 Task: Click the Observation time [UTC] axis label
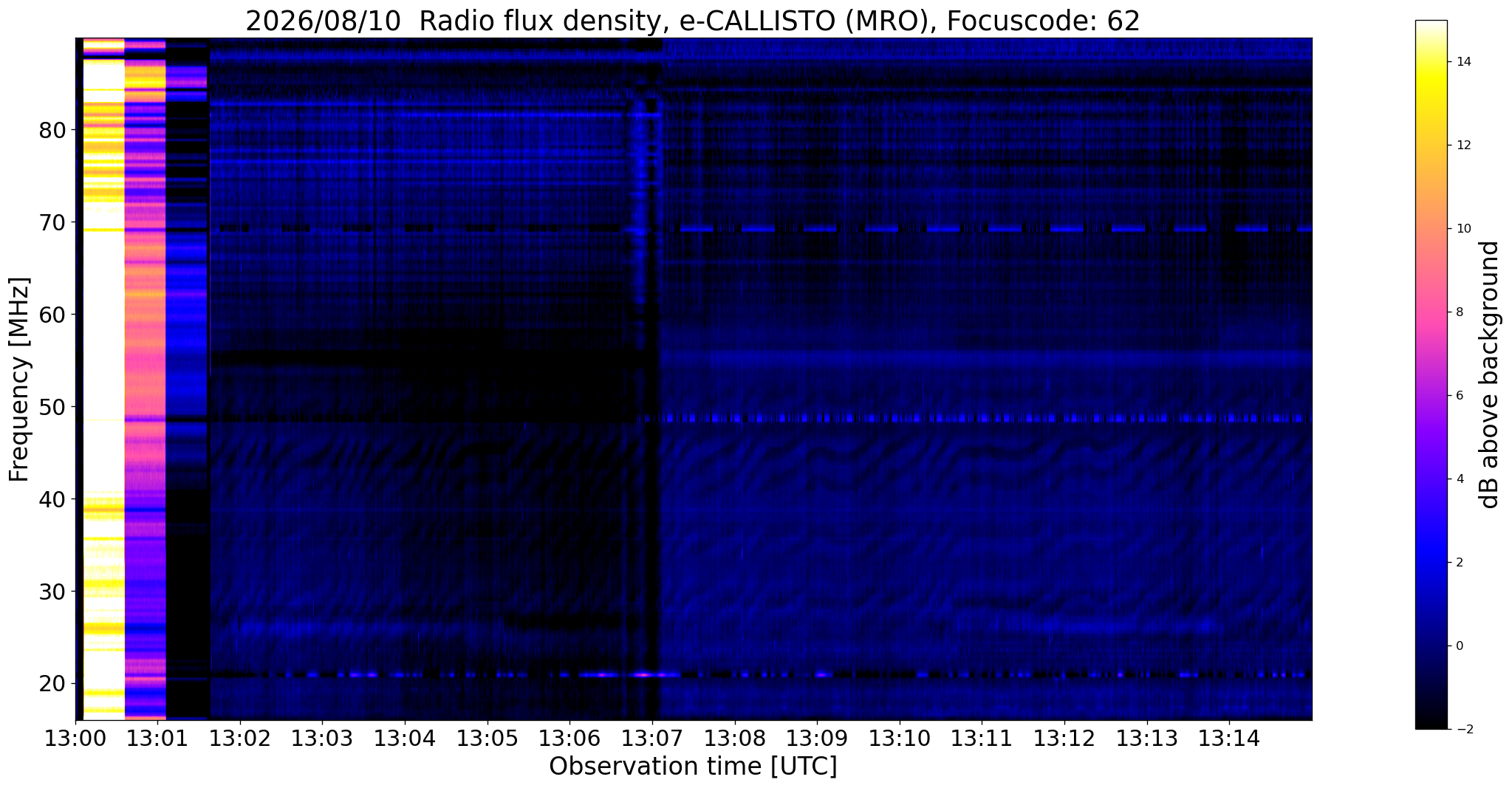coord(693,767)
